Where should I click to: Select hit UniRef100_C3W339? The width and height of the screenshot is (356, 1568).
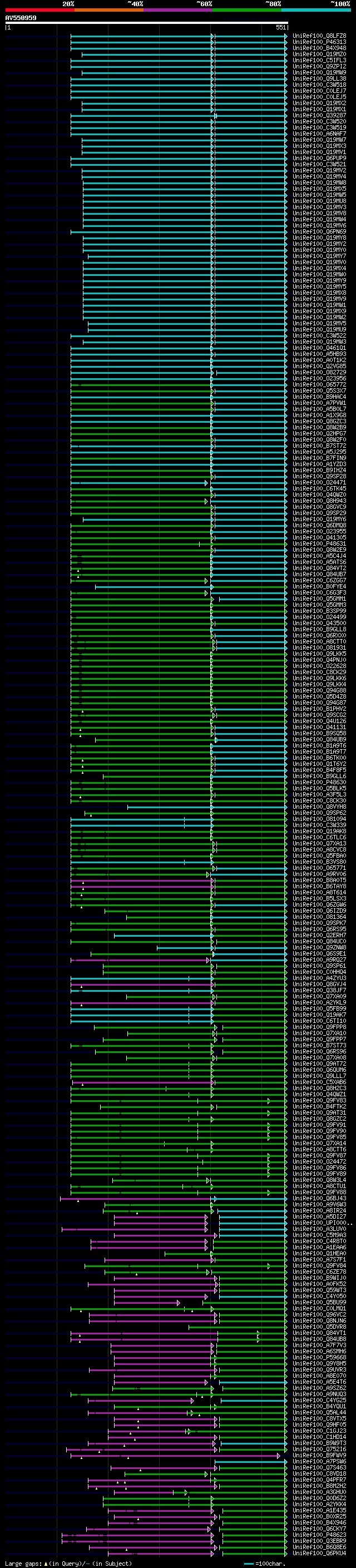[x=319, y=825]
